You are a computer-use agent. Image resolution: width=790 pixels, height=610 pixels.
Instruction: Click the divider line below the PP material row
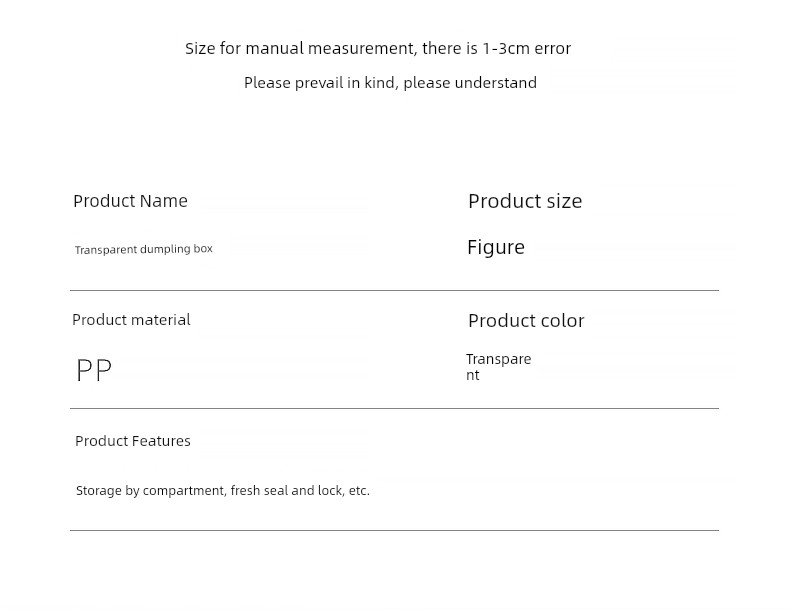(x=394, y=408)
